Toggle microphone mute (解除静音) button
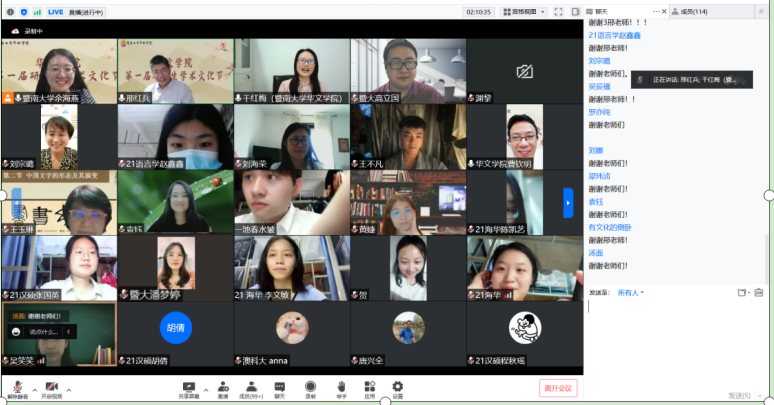 click(x=16, y=388)
